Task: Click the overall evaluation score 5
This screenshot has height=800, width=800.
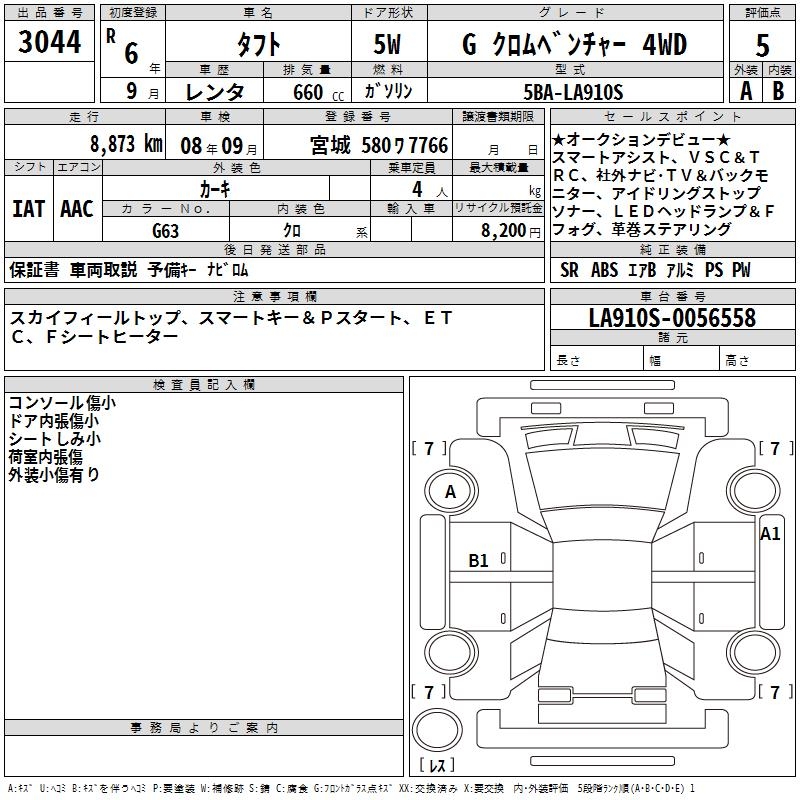Action: click(x=762, y=46)
